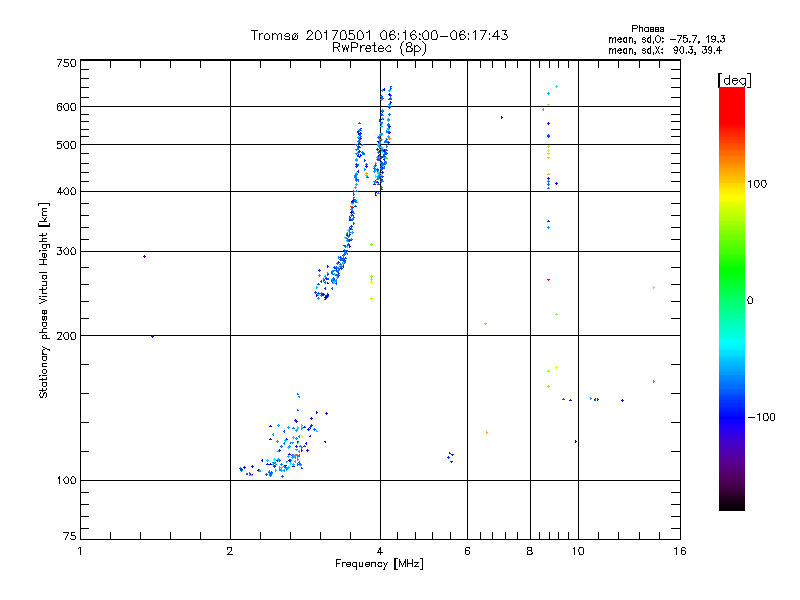Click the plot title 'Tromsø 20170501 06:16:00-06:17:43'
This screenshot has height=600, width=800.
point(379,35)
